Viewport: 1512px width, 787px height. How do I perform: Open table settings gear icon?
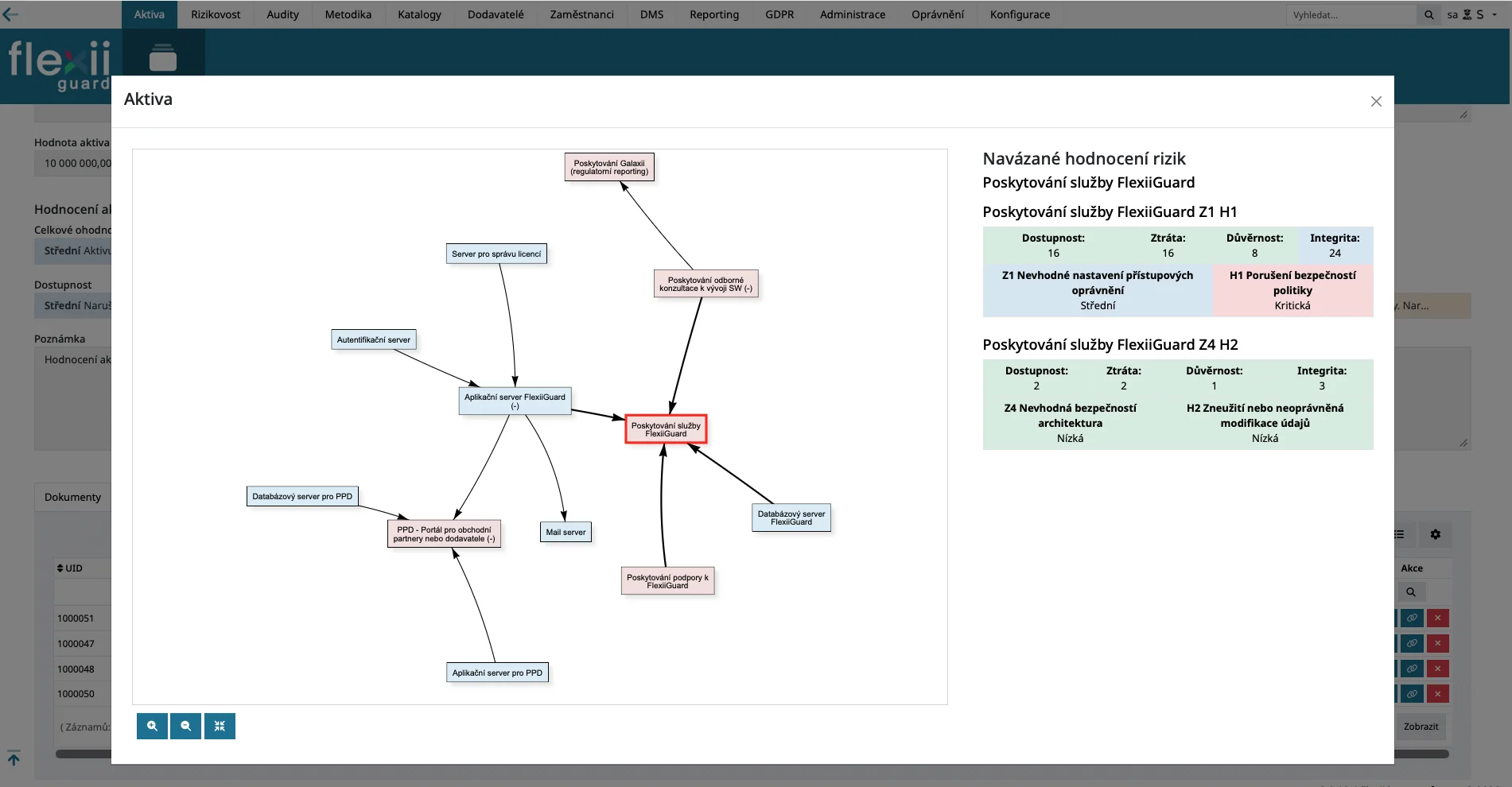pyautogui.click(x=1435, y=534)
